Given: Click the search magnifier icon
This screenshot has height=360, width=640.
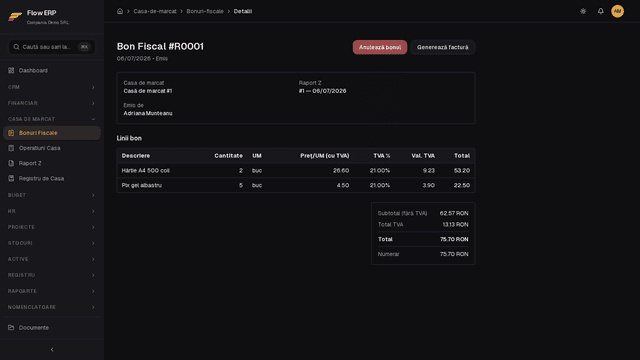Looking at the screenshot, I should pos(16,47).
